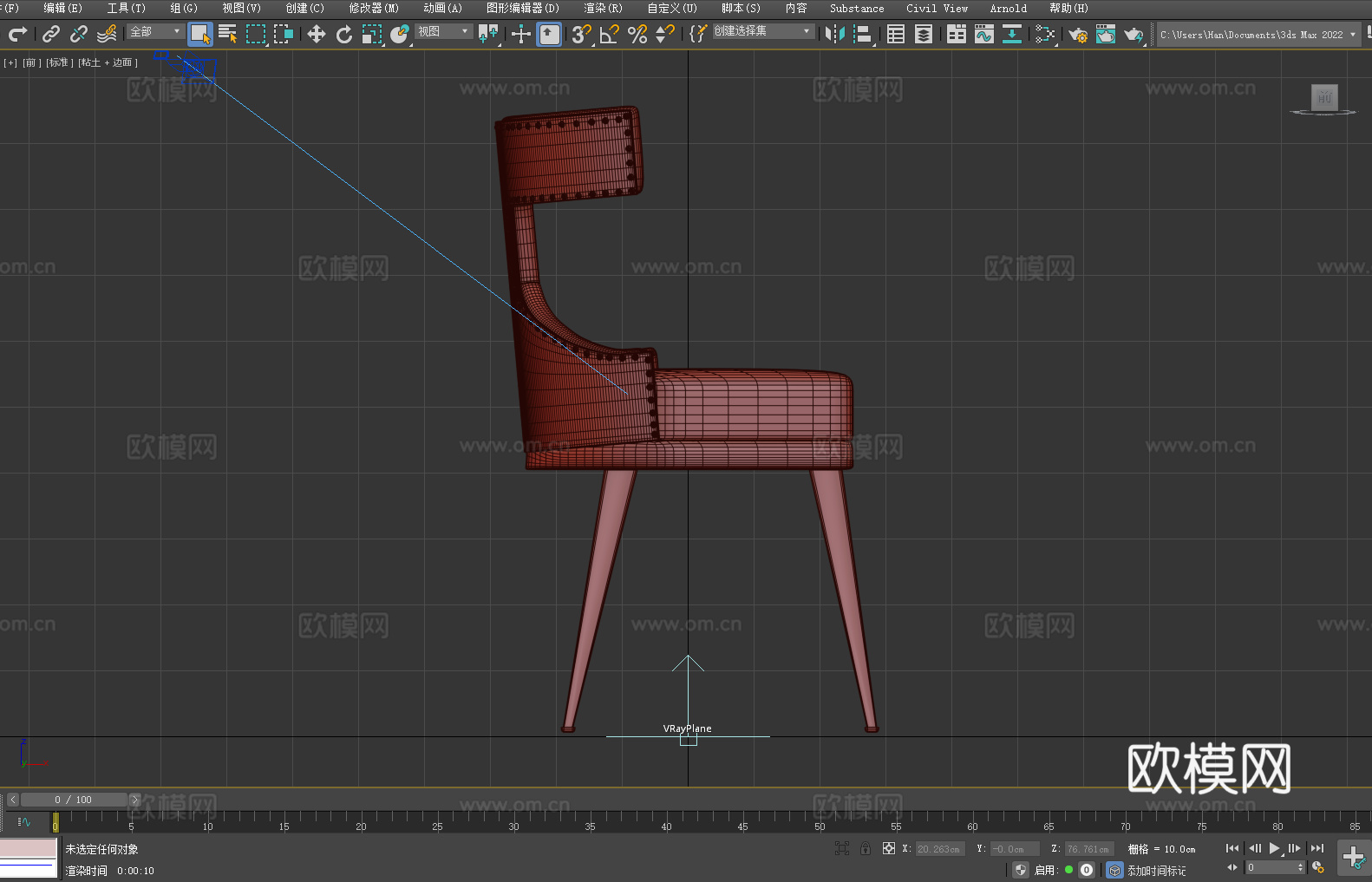Click the Mirror tool icon
The height and width of the screenshot is (882, 1372).
(835, 34)
